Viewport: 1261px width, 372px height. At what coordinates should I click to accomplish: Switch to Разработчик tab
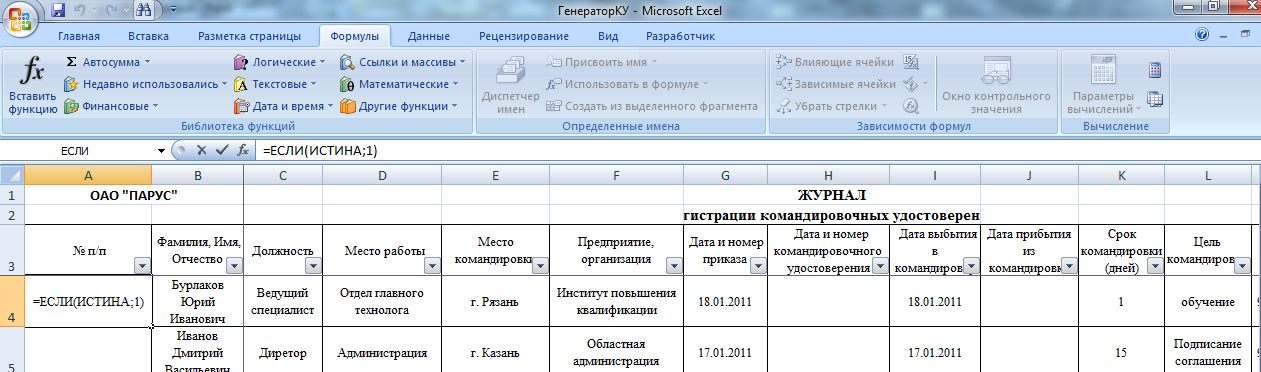tap(680, 36)
